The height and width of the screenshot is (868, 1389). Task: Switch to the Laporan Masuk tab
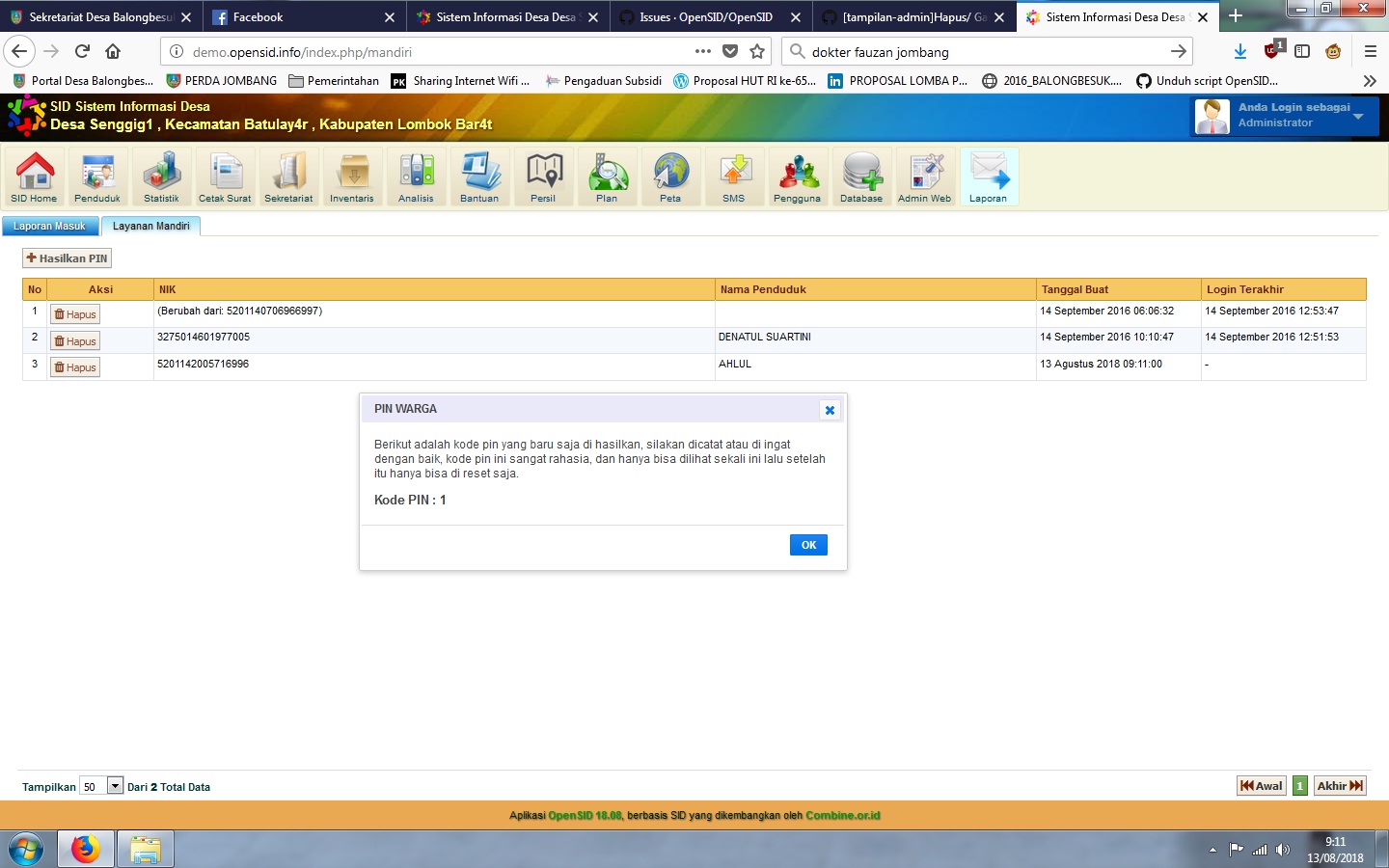[50, 225]
